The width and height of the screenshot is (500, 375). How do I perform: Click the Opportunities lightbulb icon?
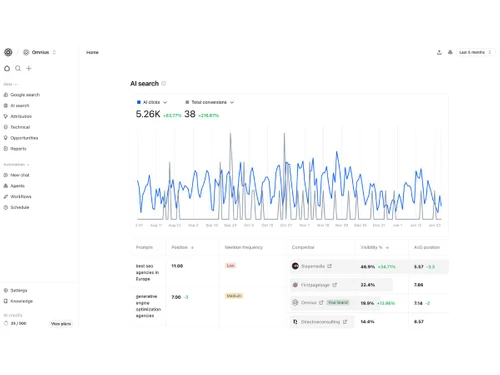6,138
